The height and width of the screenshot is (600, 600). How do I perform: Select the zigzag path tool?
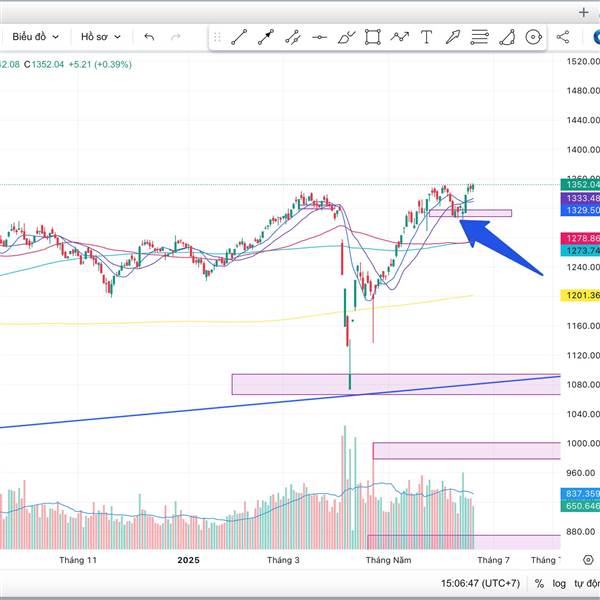399,37
